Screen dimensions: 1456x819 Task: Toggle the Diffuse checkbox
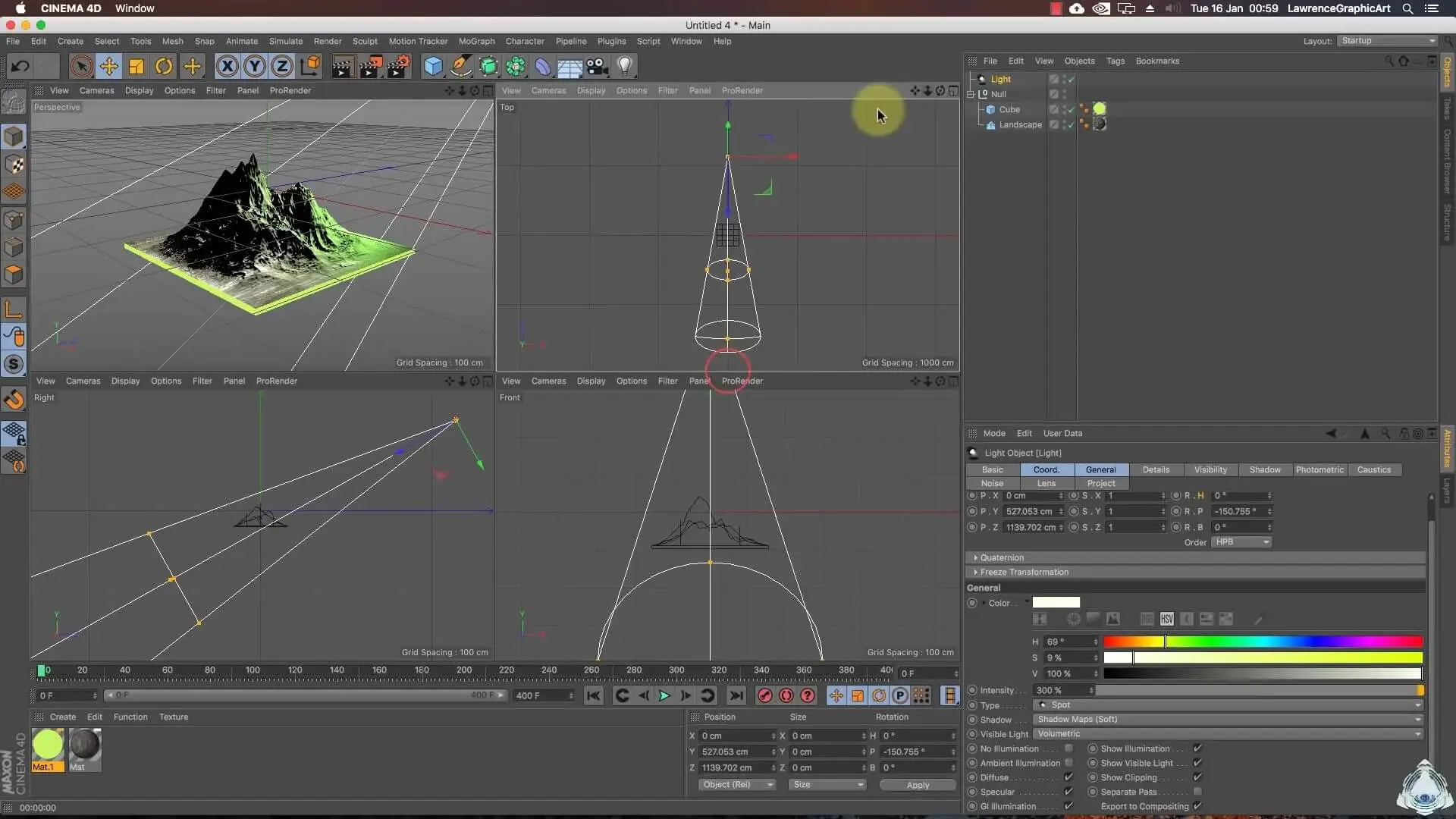pos(1068,777)
